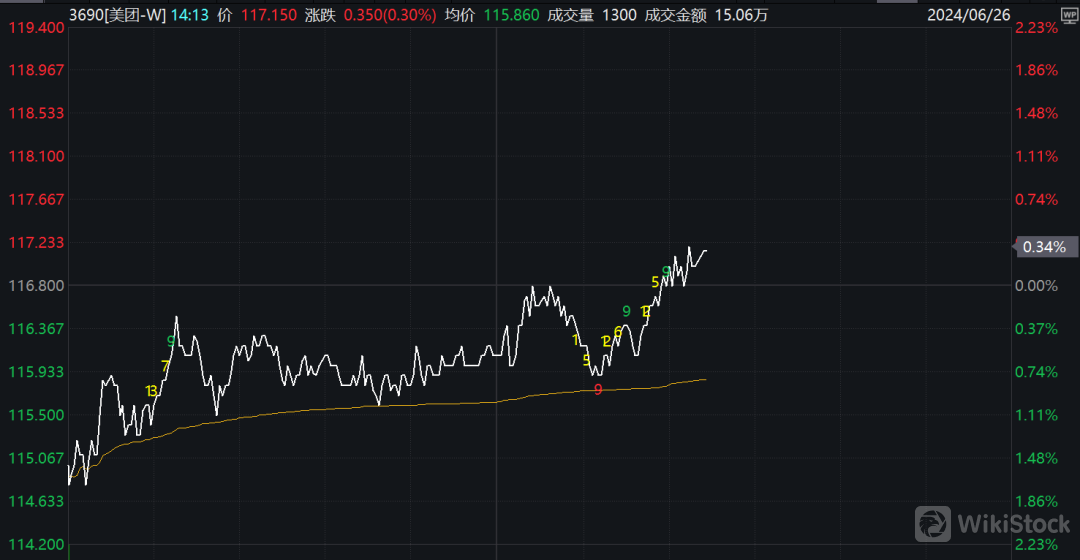Image resolution: width=1080 pixels, height=560 pixels.
Task: Click the yellow 13 signal marker
Action: click(151, 391)
